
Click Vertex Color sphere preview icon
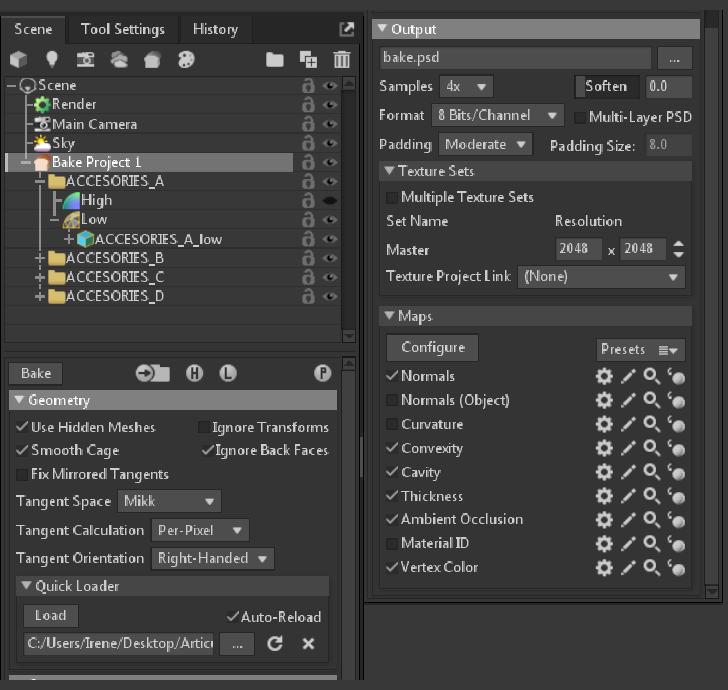tap(676, 568)
